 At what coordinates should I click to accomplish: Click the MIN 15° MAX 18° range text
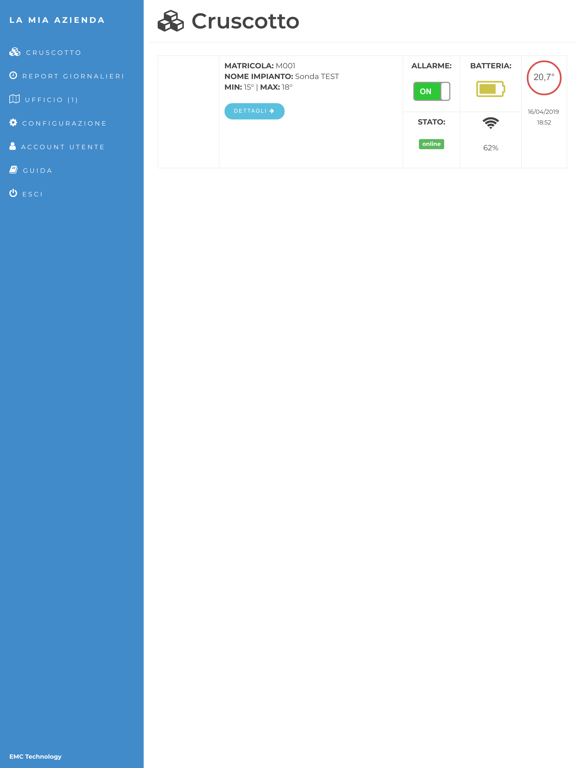tap(258, 87)
